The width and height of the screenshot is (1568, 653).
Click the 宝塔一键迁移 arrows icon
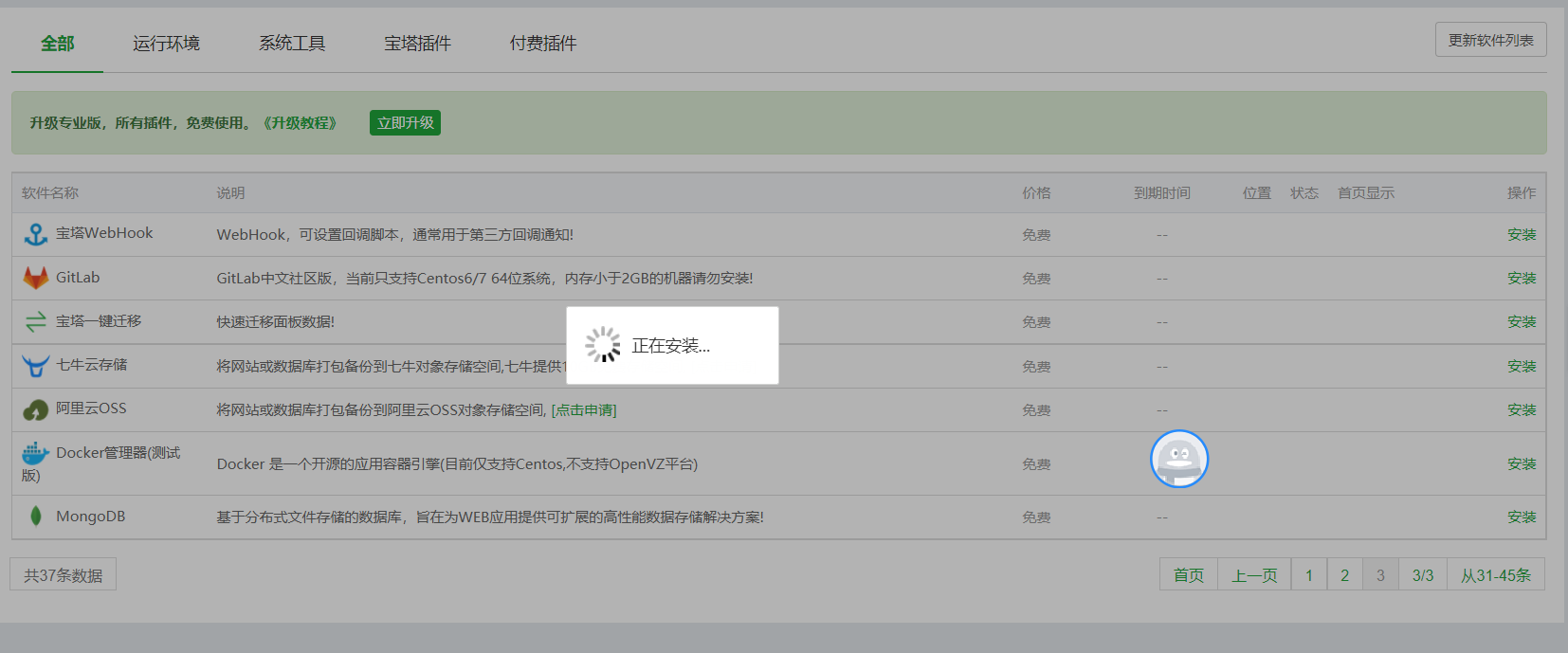(36, 322)
